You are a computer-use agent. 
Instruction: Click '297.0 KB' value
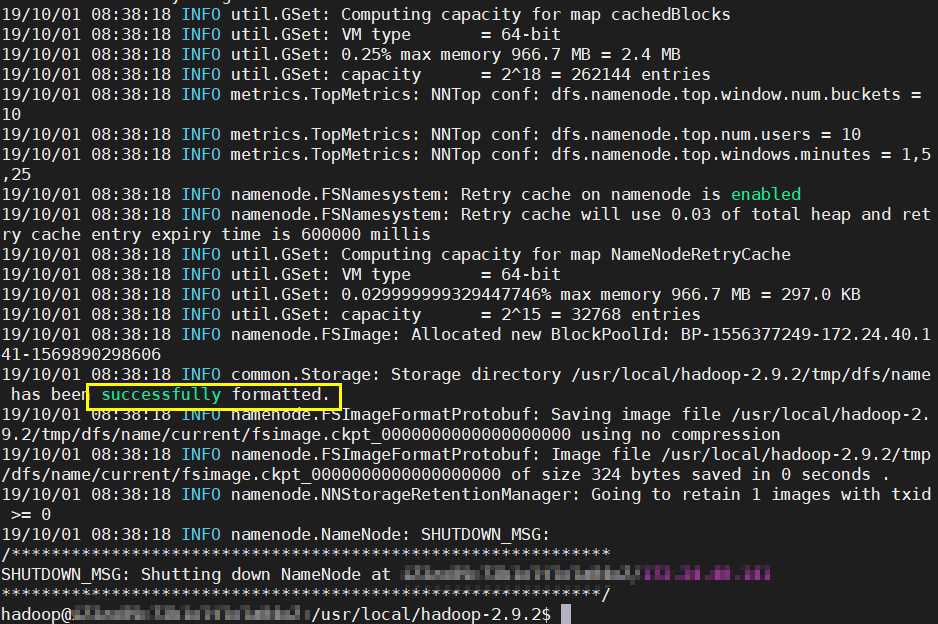tap(815, 295)
